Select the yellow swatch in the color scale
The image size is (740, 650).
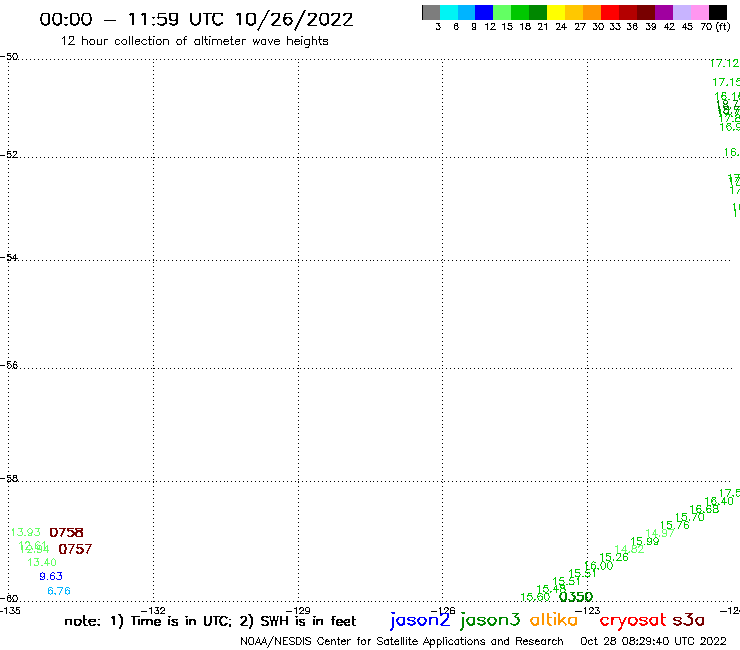coord(556,12)
